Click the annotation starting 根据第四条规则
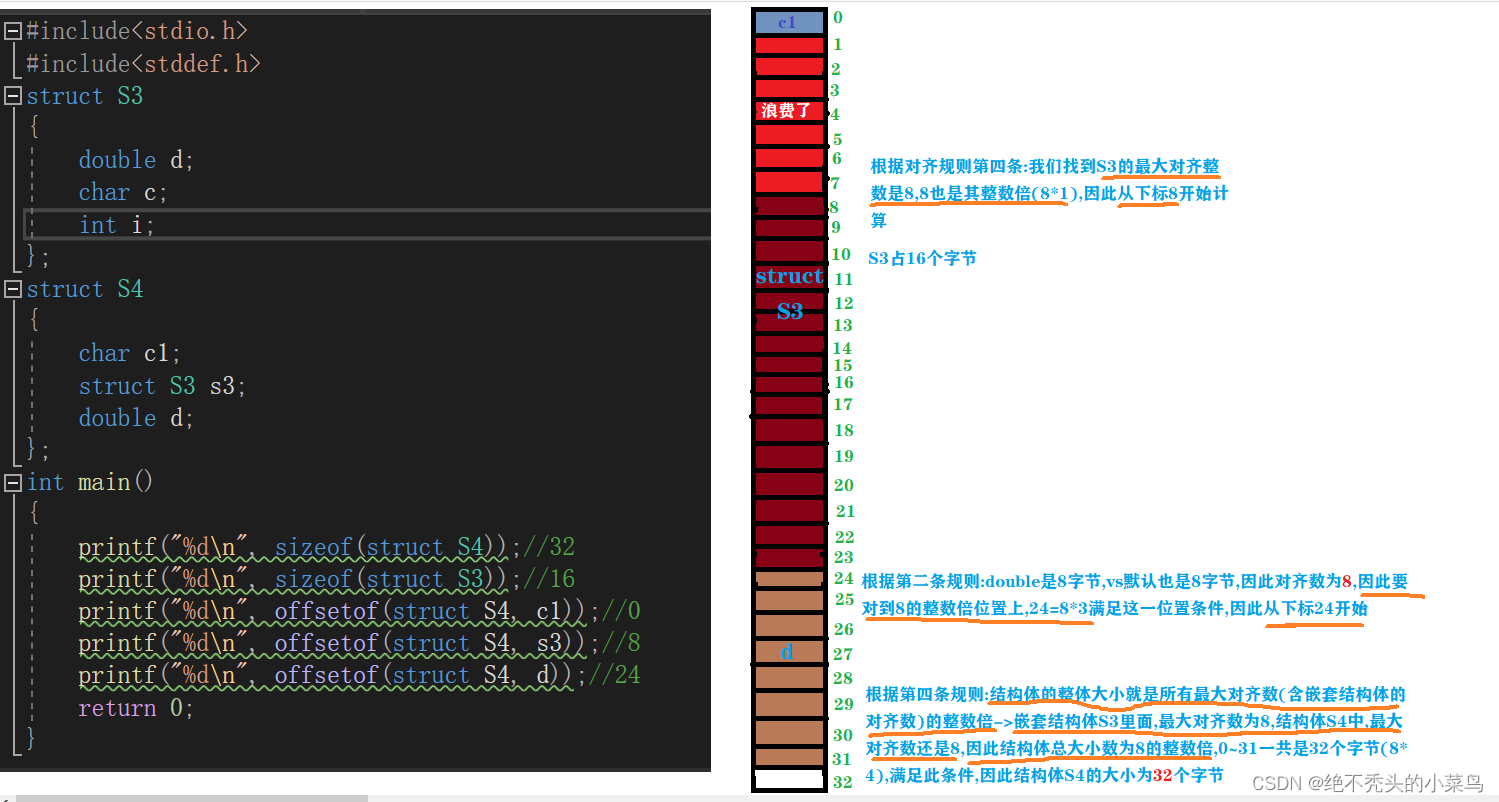Image resolution: width=1499 pixels, height=802 pixels. (x=1137, y=735)
